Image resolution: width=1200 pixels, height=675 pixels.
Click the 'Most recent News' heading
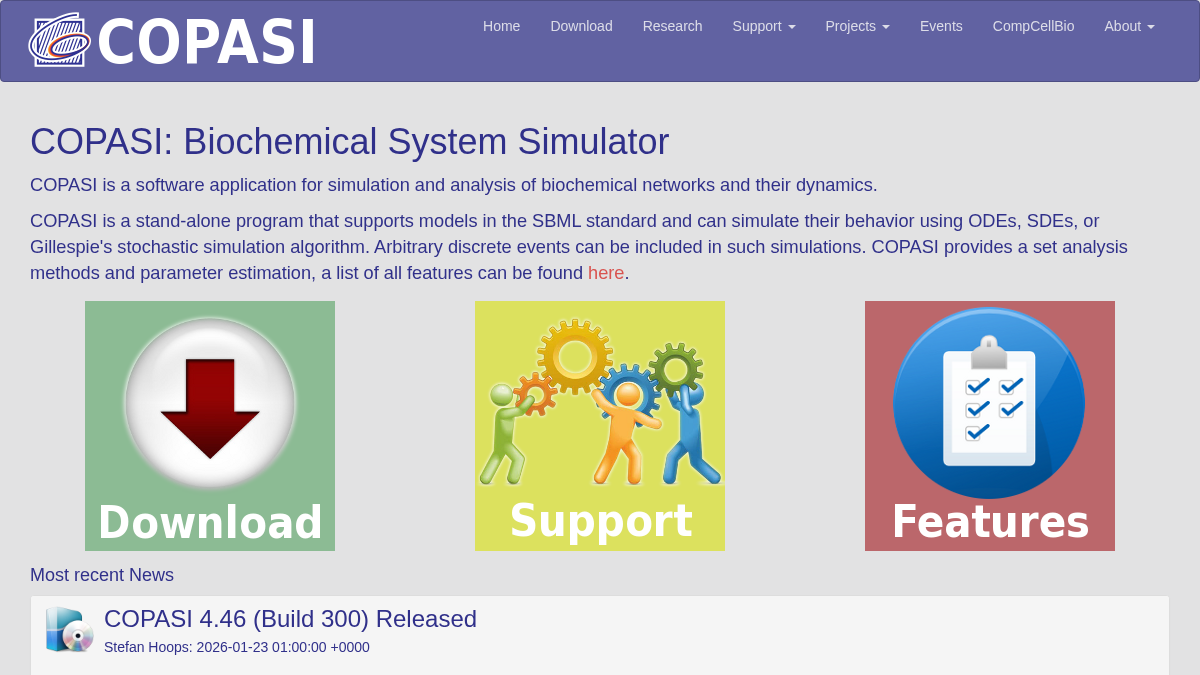point(102,575)
